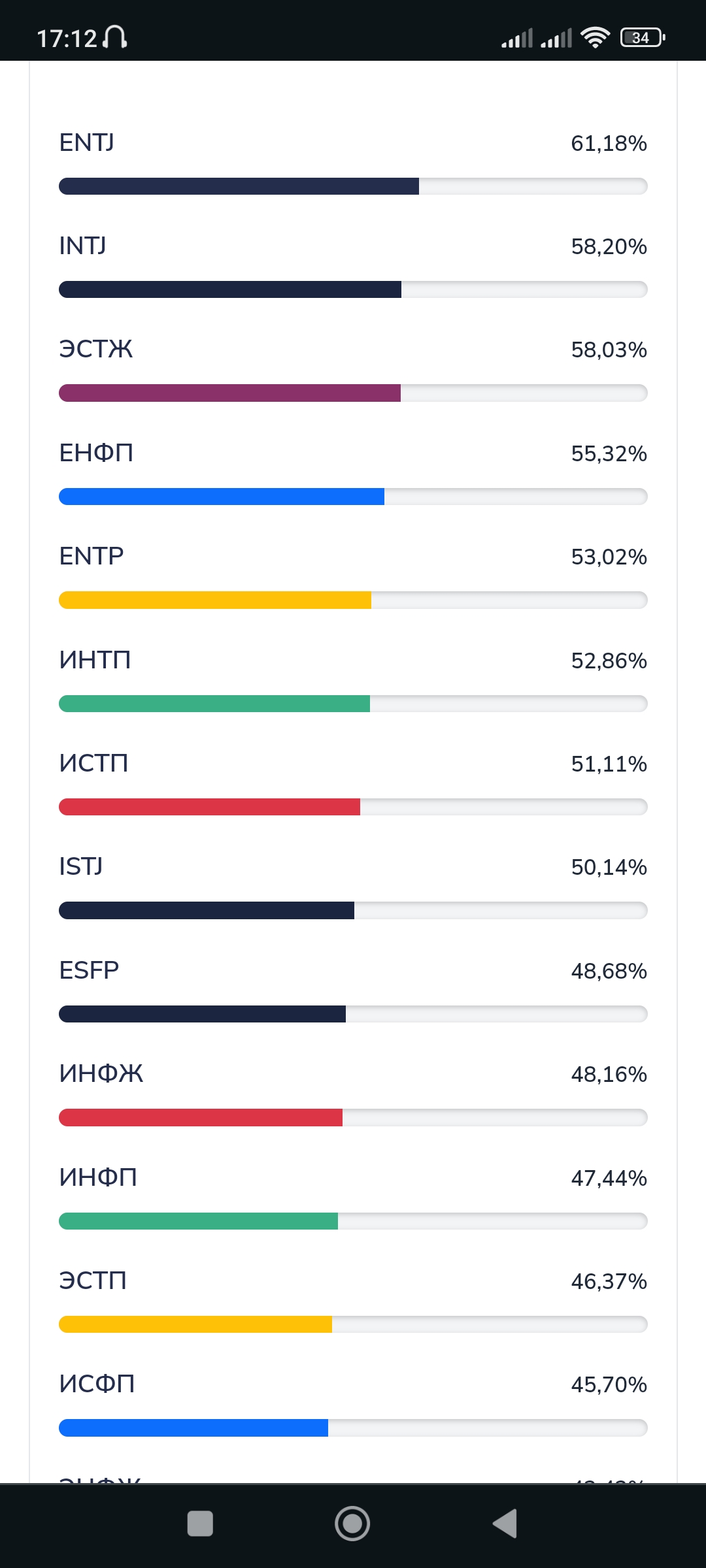Tap the Wi-Fi status icon
The height and width of the screenshot is (1568, 706).
pyautogui.click(x=595, y=38)
